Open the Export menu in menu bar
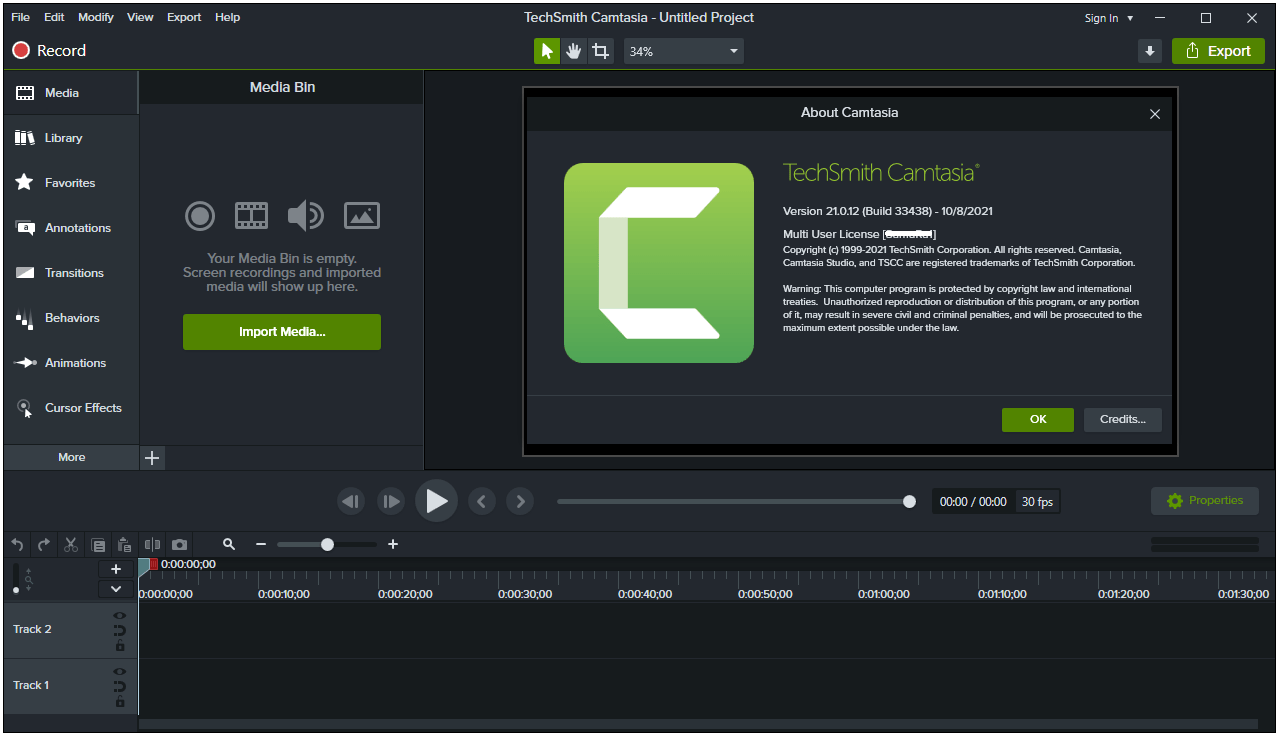1278x736 pixels. point(184,17)
